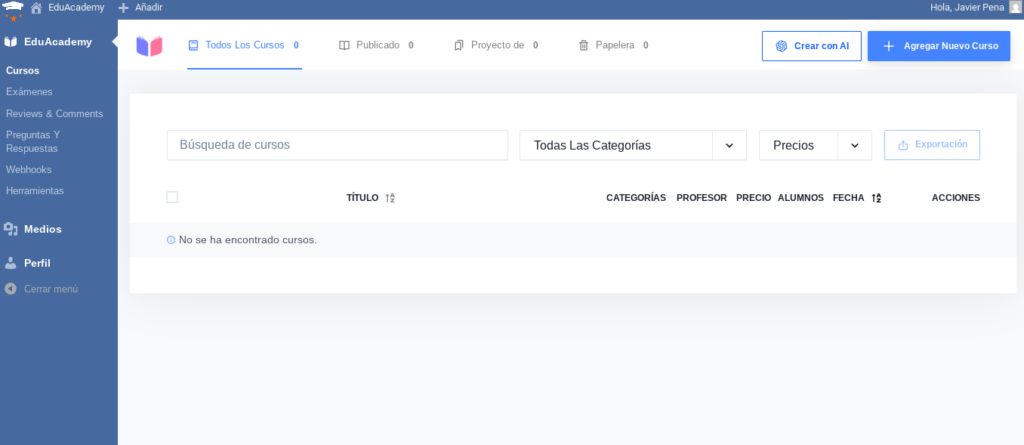Click the Cerrar menú collapse arrow icon
This screenshot has height=445, width=1024.
(x=10, y=289)
